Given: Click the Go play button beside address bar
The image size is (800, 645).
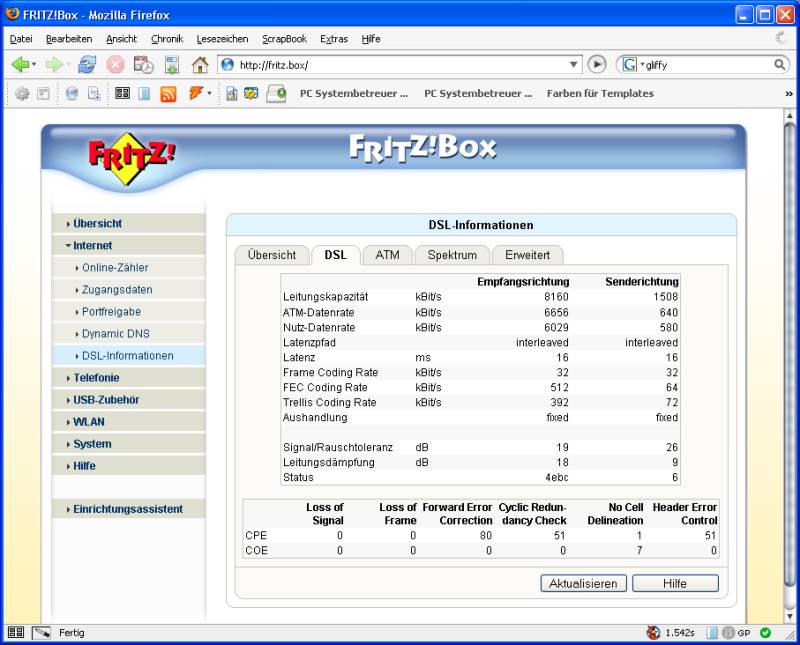Looking at the screenshot, I should [x=597, y=64].
